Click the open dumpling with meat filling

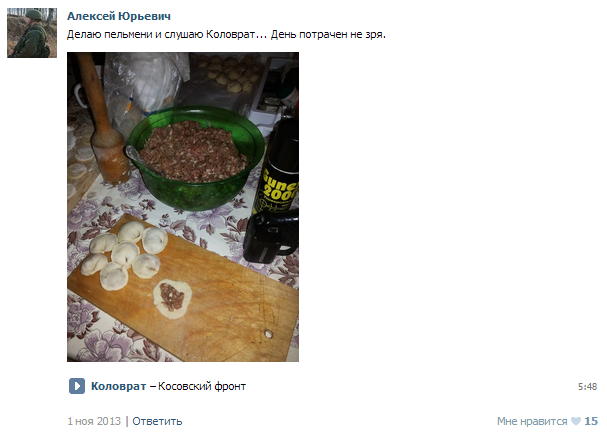coord(172,298)
